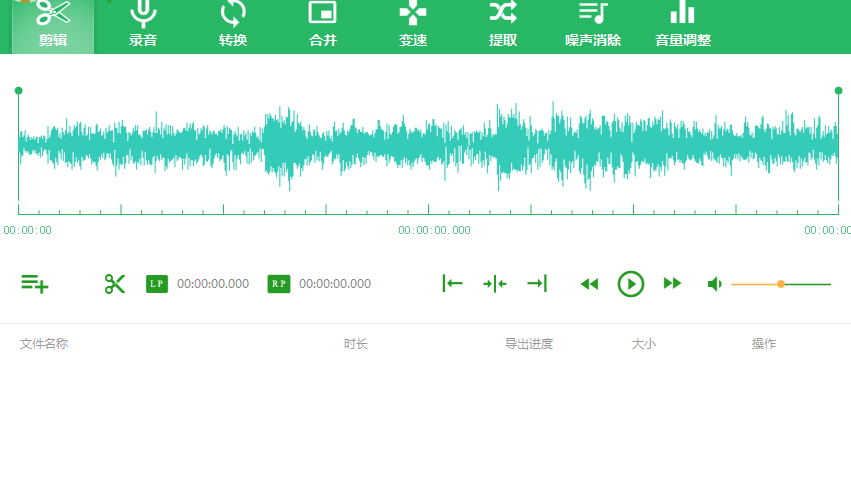Viewport: 851px width, 491px height.
Task: Open the 合并 merge tab
Action: click(323, 26)
